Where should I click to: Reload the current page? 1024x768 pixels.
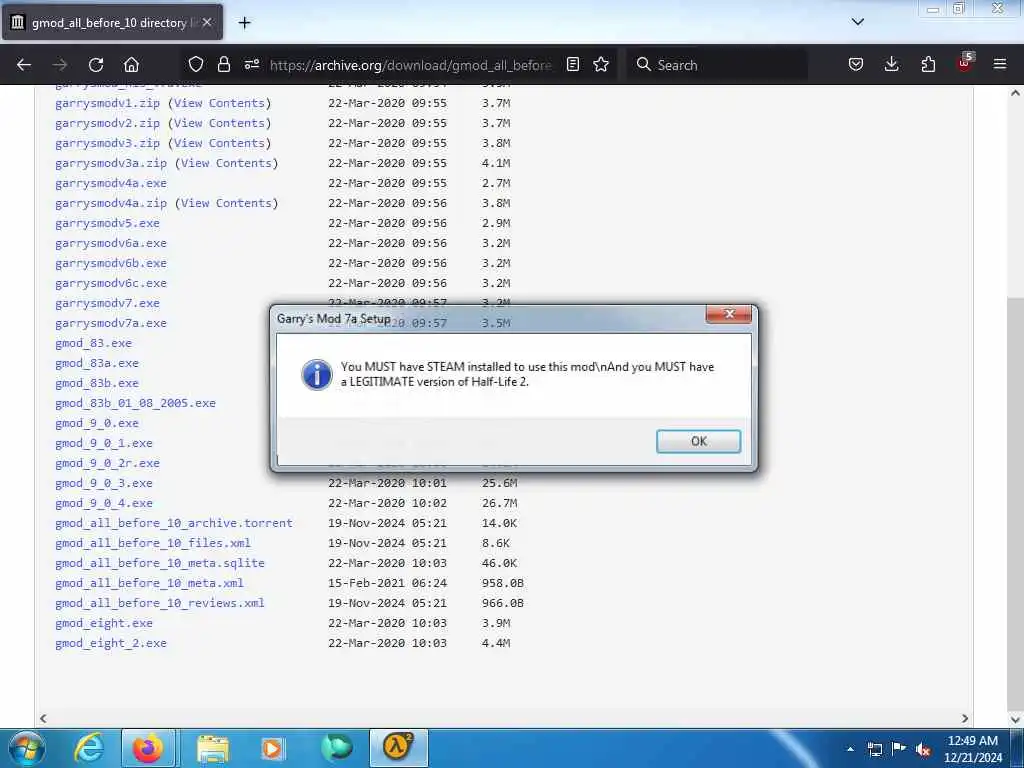[96, 65]
